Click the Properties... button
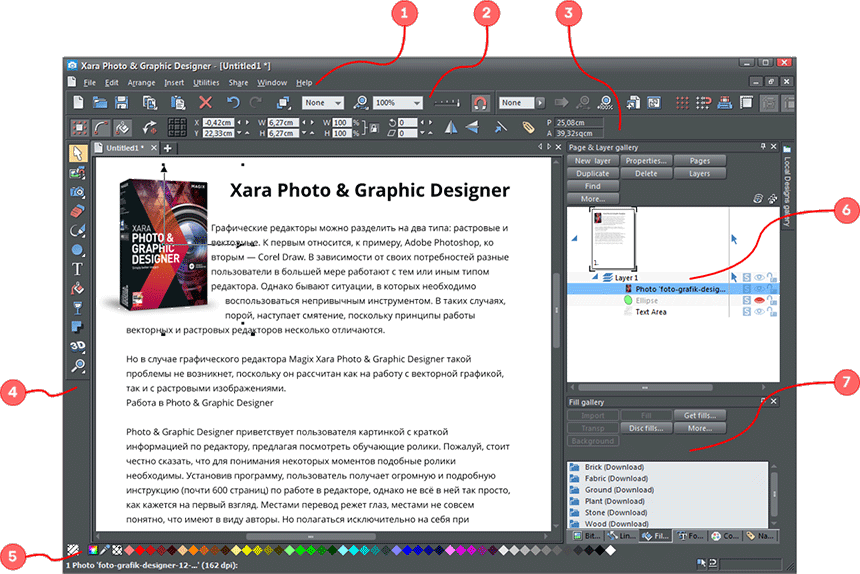The width and height of the screenshot is (860, 574). (646, 161)
